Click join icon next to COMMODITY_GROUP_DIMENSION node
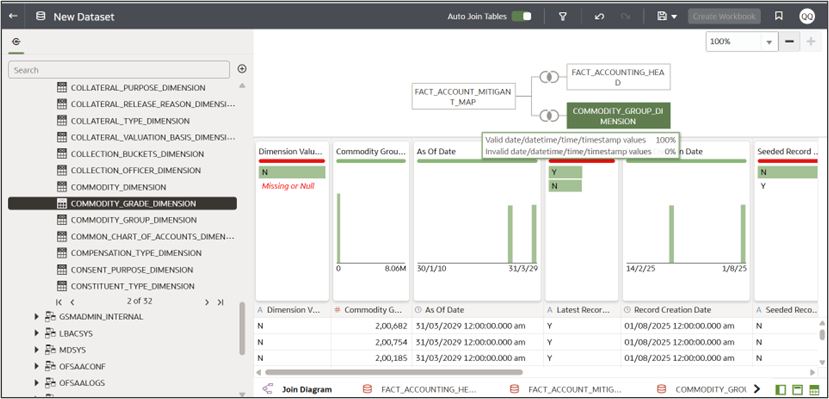The image size is (829, 399). 549,115
